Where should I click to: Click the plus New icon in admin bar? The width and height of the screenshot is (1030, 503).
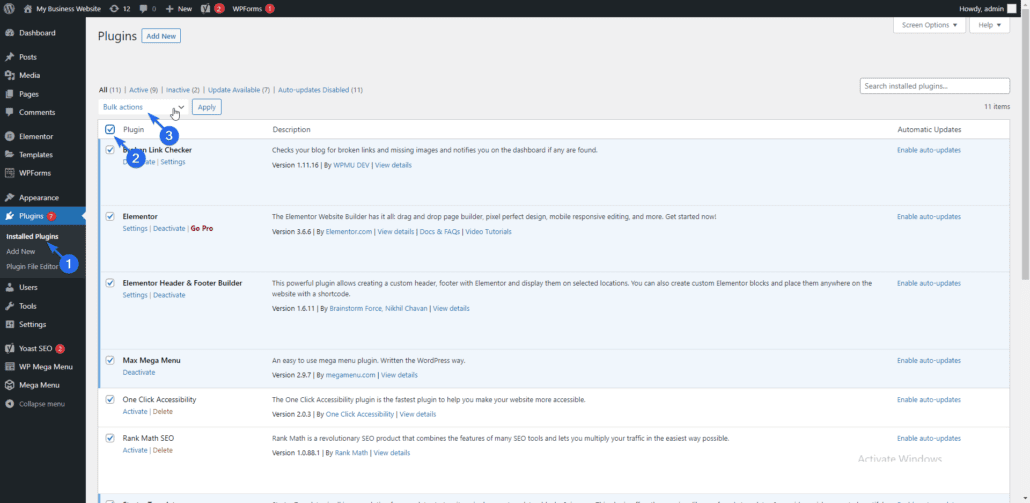169,9
